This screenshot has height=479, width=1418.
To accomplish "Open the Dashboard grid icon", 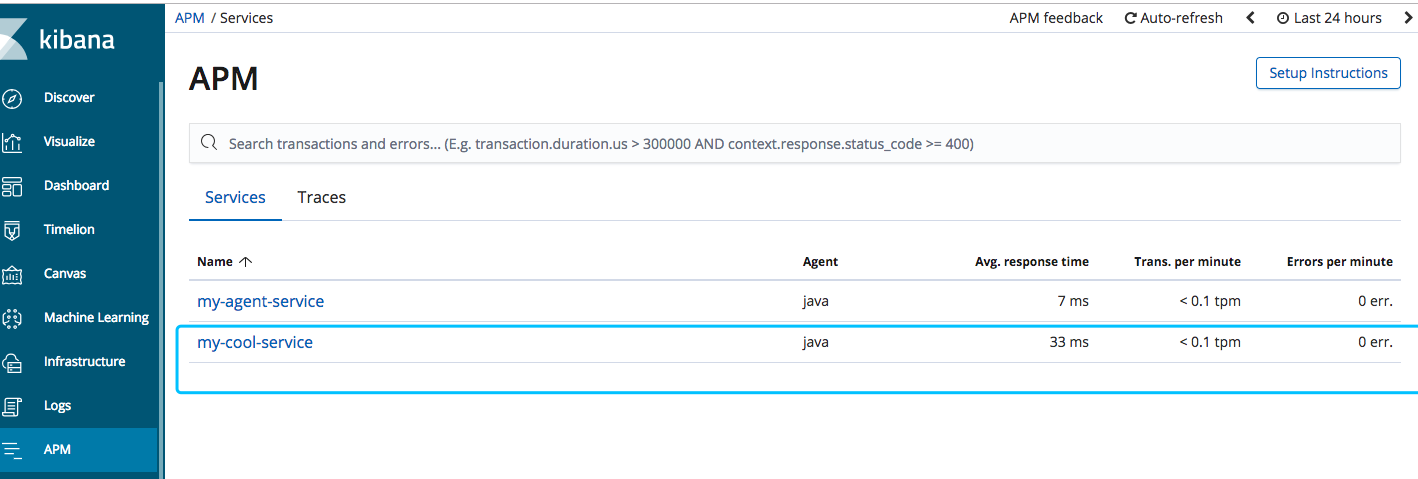I will 12,186.
